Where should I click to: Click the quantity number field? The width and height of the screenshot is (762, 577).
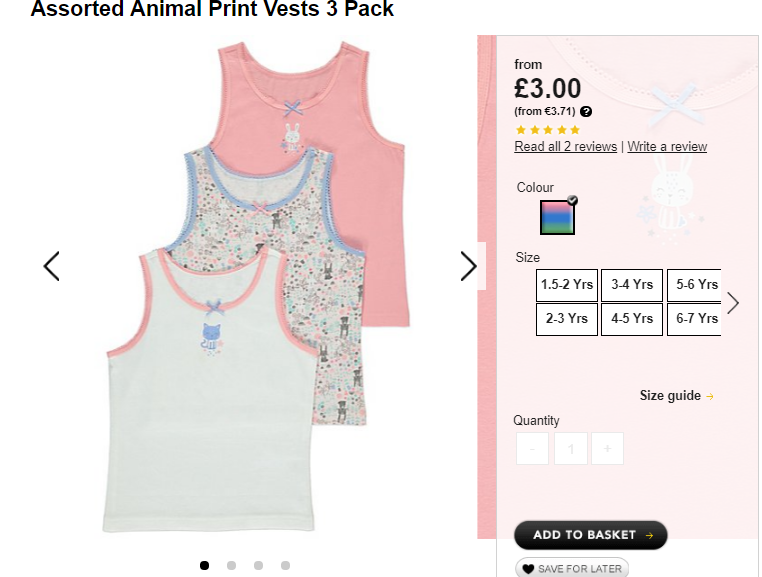tap(570, 449)
